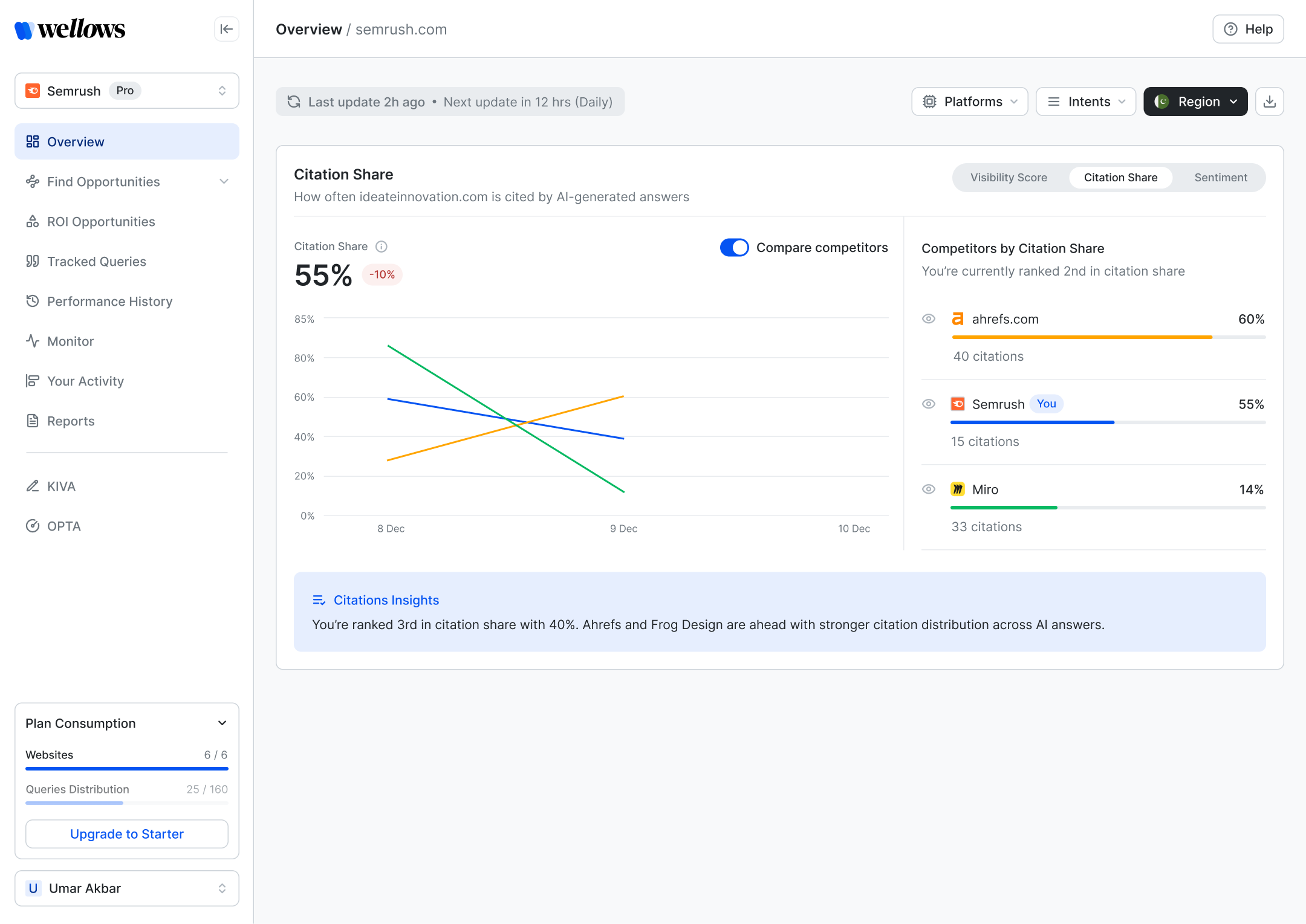The height and width of the screenshot is (924, 1306).
Task: Click the Pro plan badge
Action: pos(125,91)
